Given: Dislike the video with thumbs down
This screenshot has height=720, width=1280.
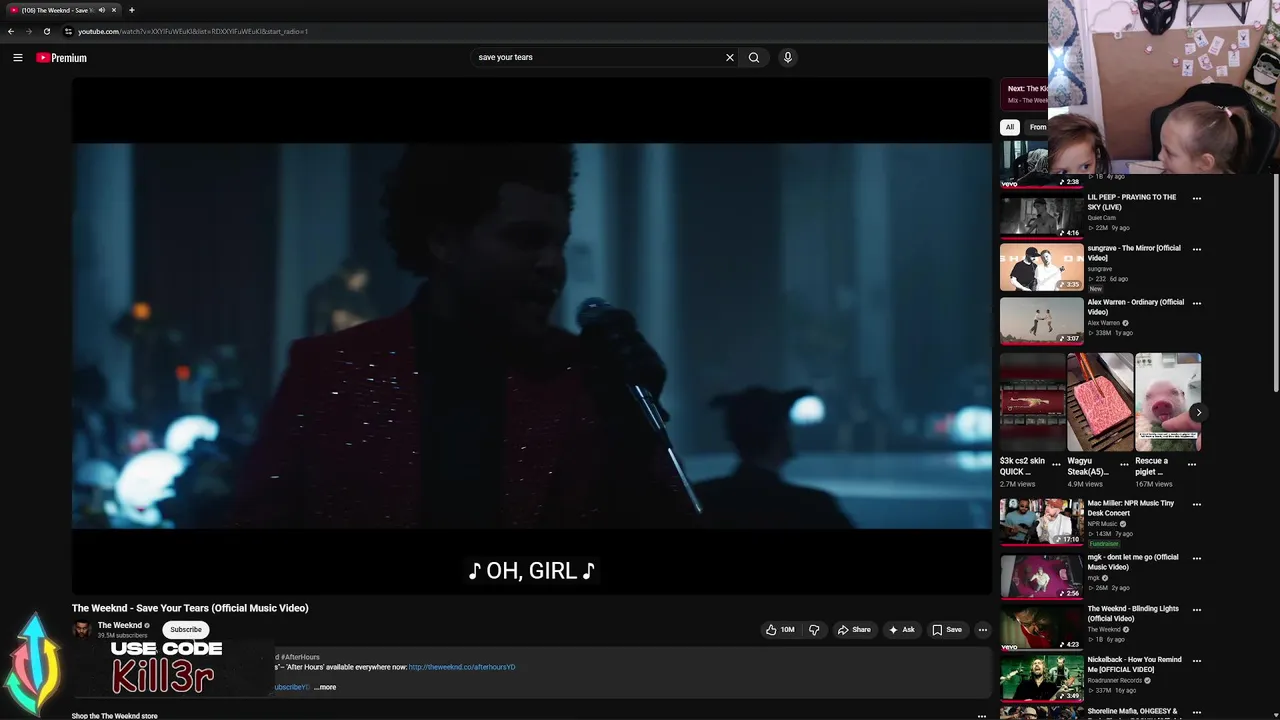Looking at the screenshot, I should [x=814, y=630].
